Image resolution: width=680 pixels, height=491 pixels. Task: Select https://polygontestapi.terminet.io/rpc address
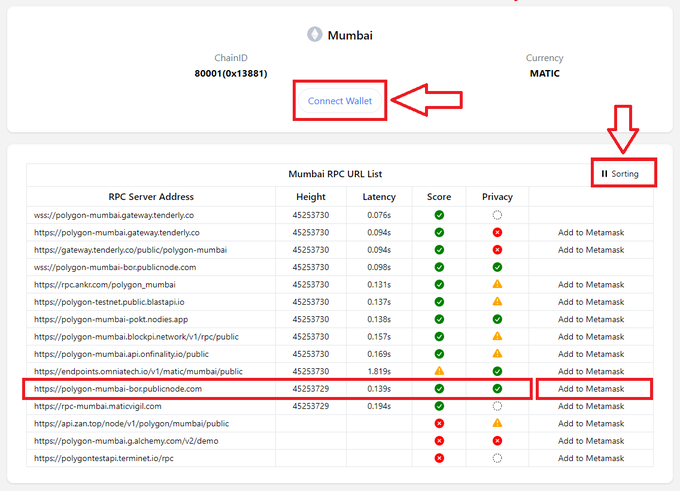click(x=104, y=458)
